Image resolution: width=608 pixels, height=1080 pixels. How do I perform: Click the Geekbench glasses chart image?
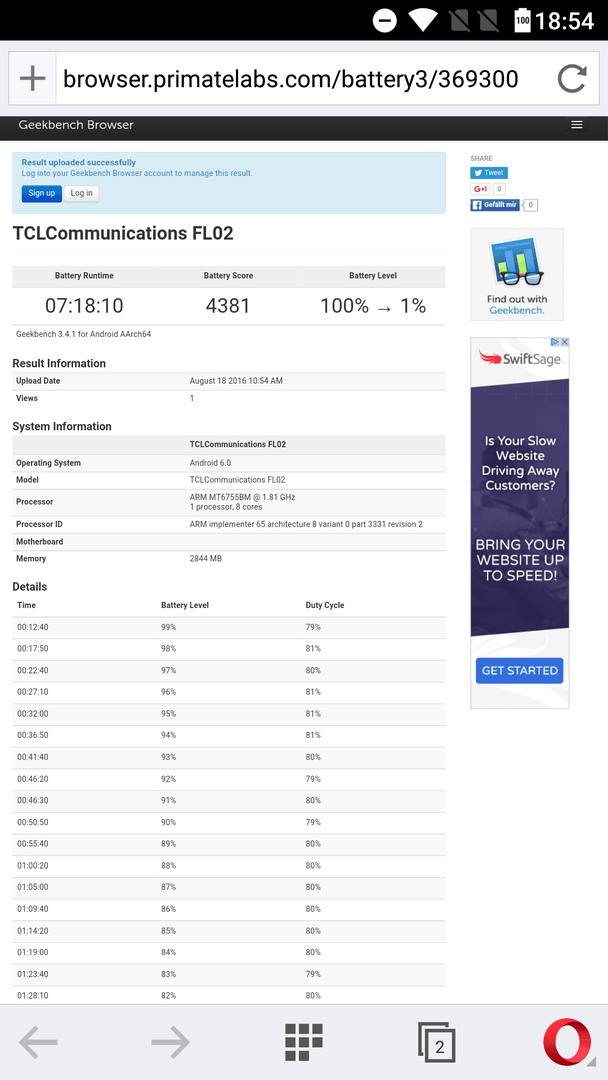point(517,263)
